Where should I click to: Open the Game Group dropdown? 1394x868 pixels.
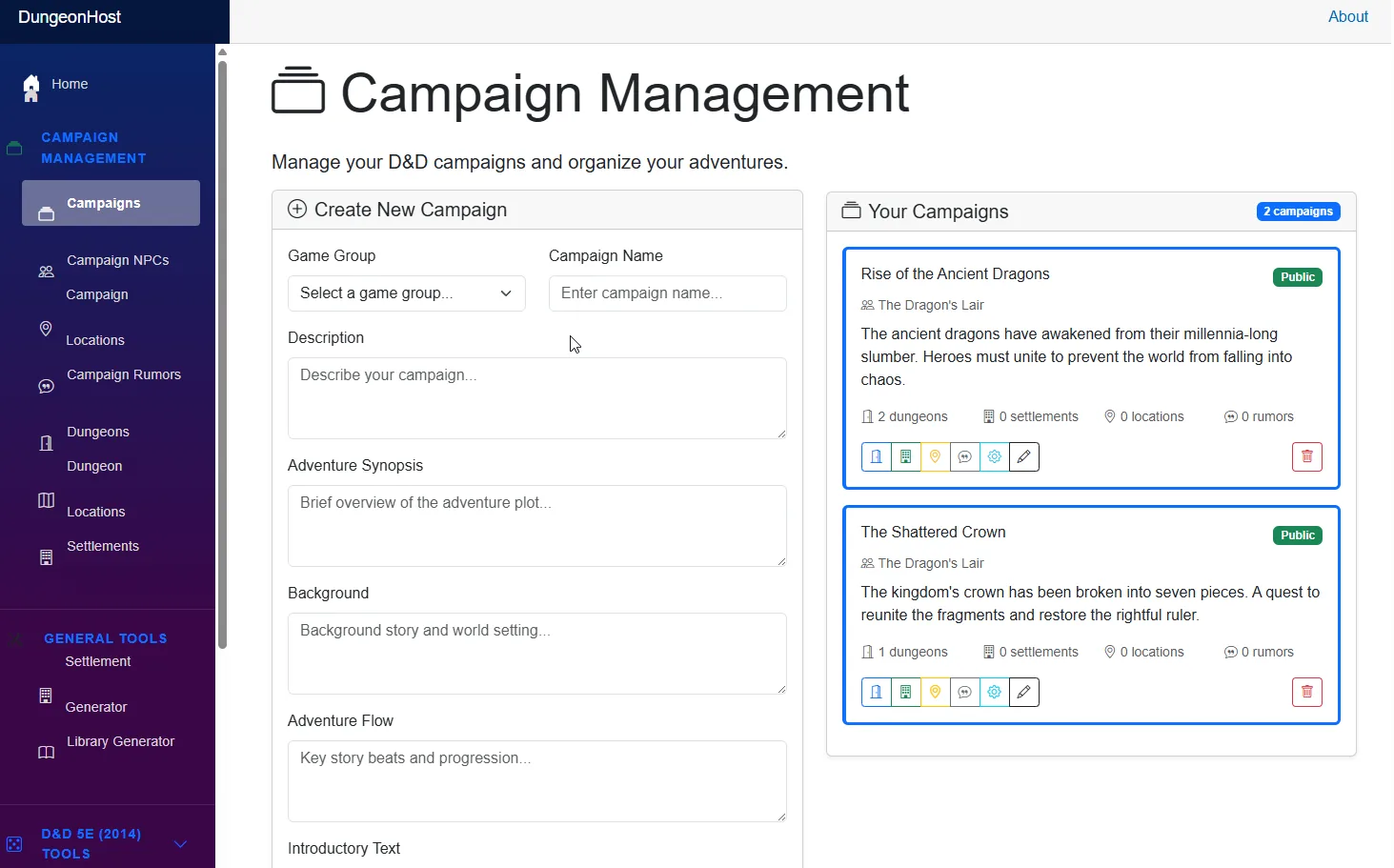pos(406,293)
